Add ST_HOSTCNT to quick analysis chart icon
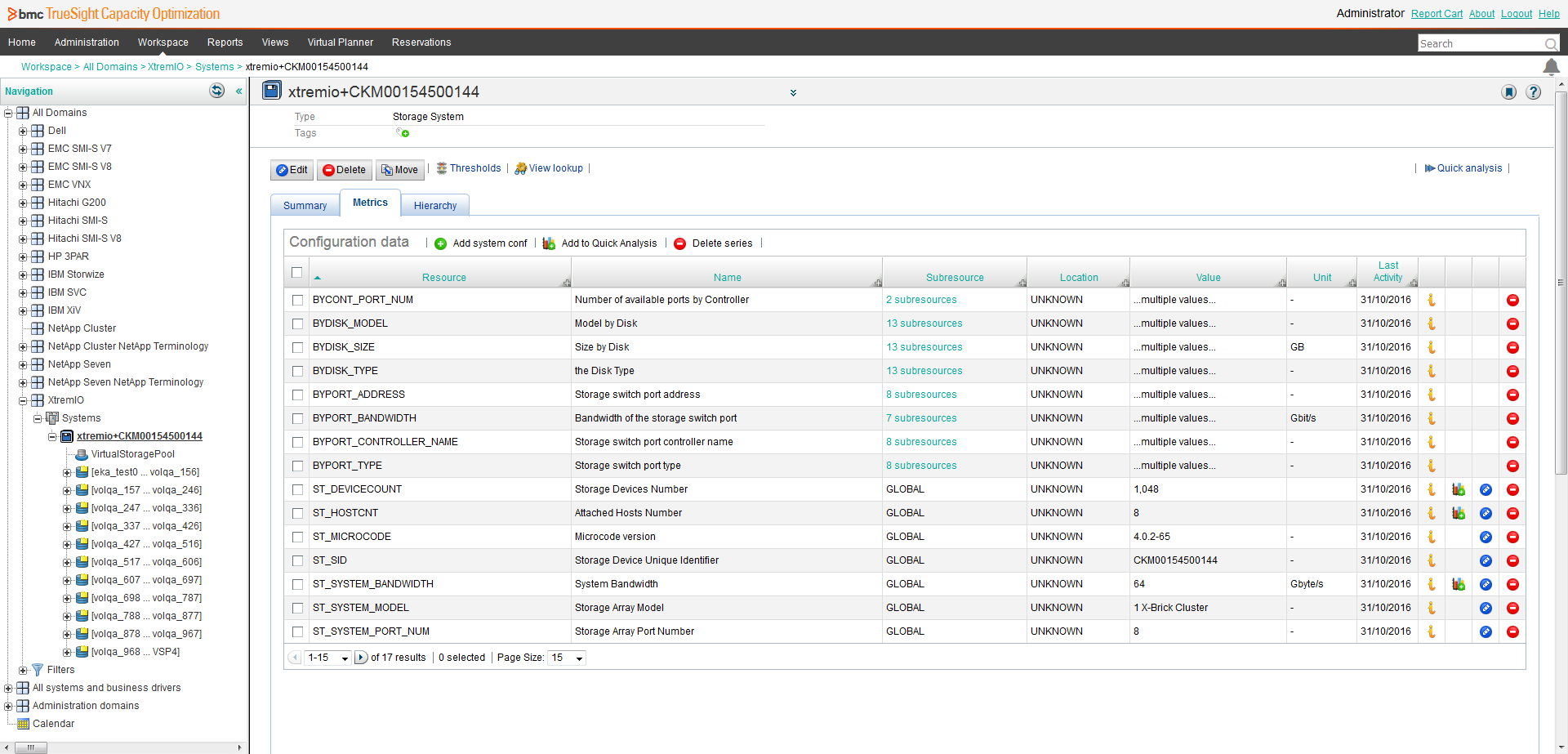The image size is (1568, 754). 1459,514
